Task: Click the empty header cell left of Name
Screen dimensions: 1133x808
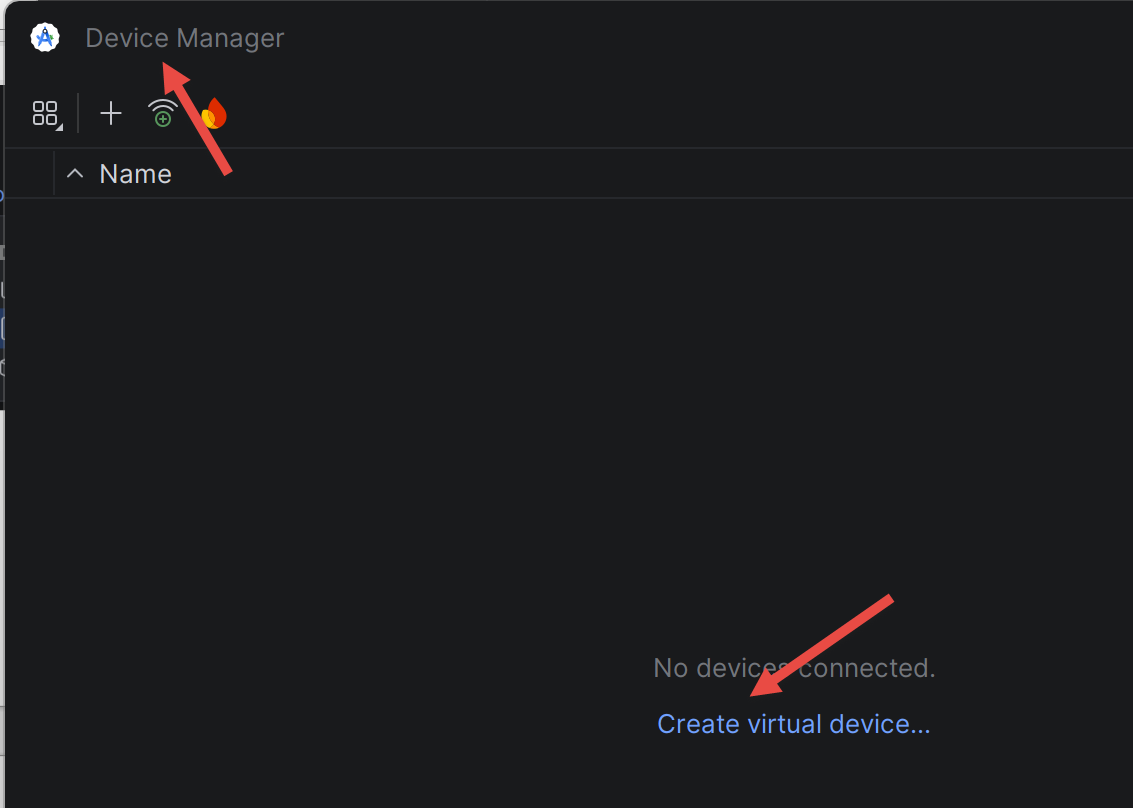Action: pos(30,173)
